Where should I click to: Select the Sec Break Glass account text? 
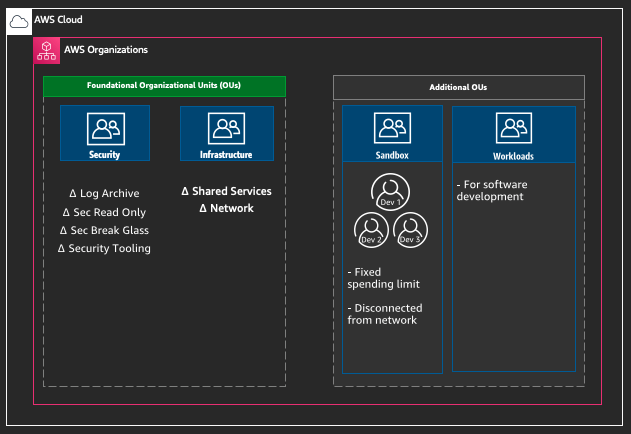[x=105, y=230]
